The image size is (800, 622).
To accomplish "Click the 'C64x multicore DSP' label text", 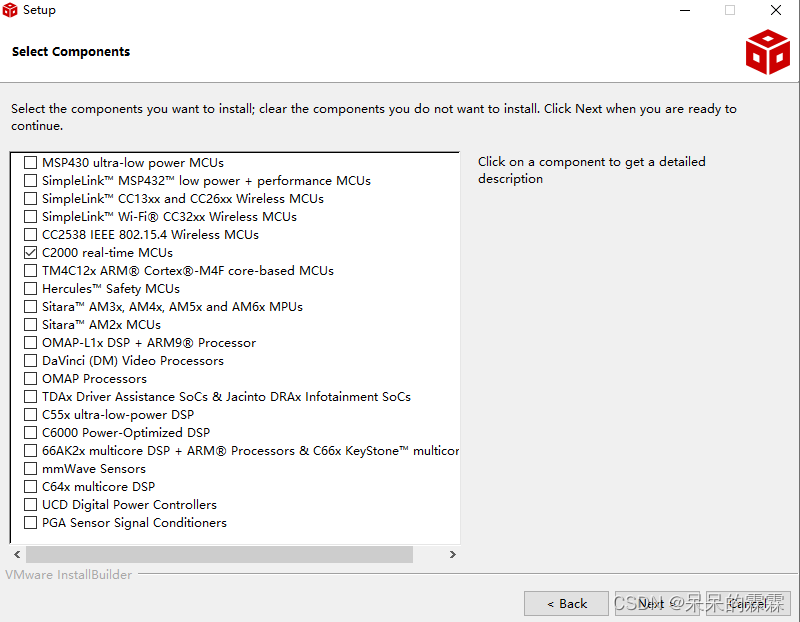I will click(x=98, y=487).
